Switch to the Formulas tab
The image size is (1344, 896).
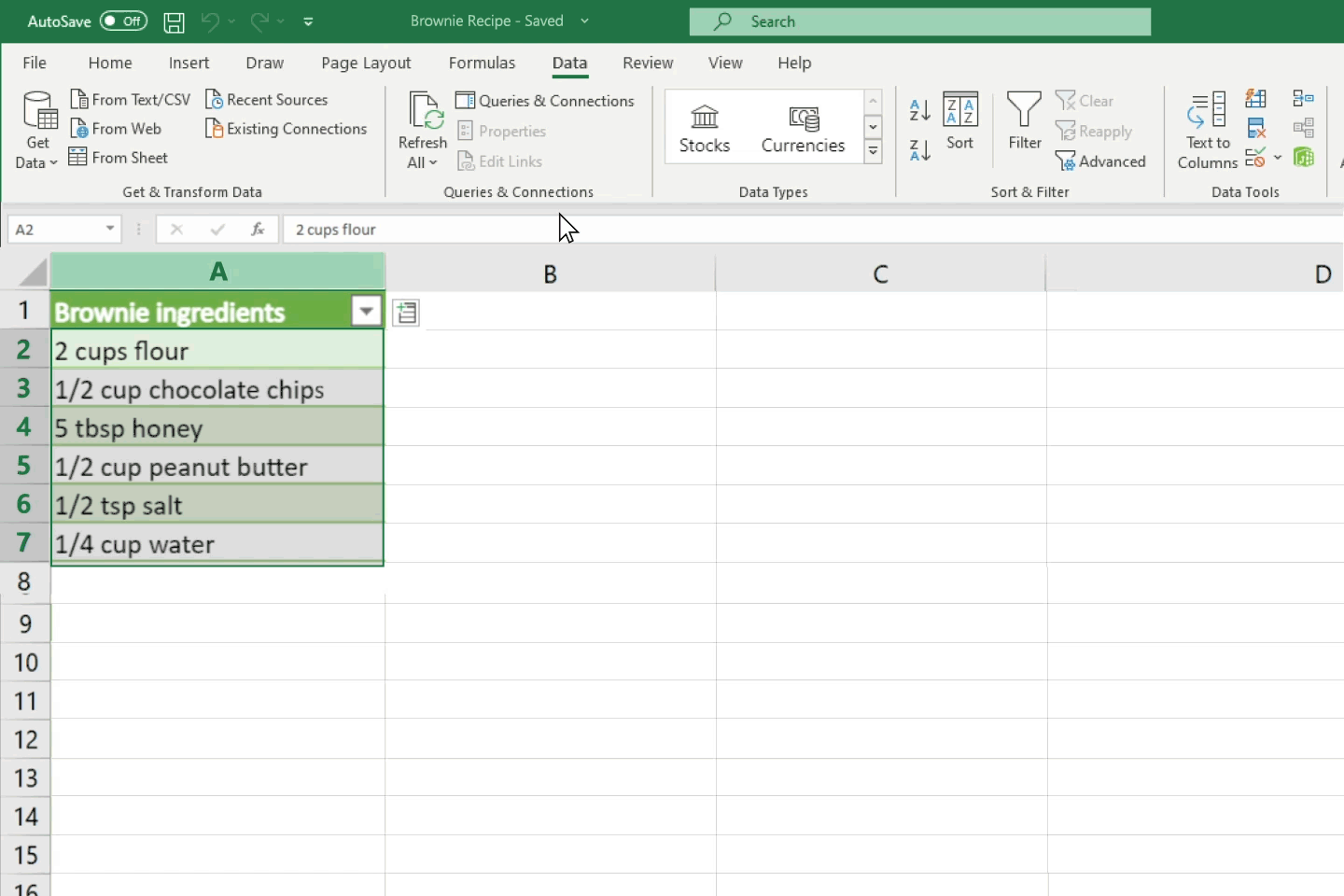(x=482, y=63)
